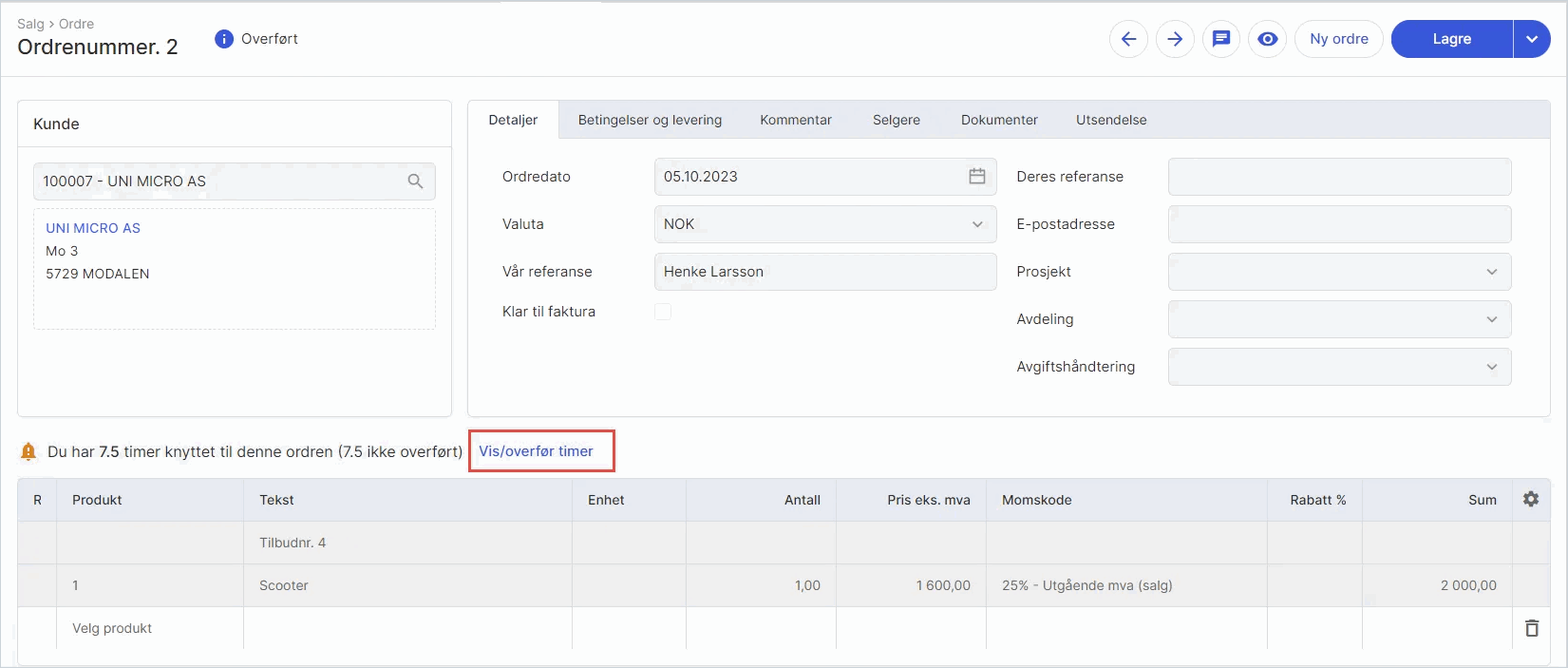This screenshot has height=668, width=1568.
Task: Switch to the Utsendelse tab
Action: pos(1111,120)
